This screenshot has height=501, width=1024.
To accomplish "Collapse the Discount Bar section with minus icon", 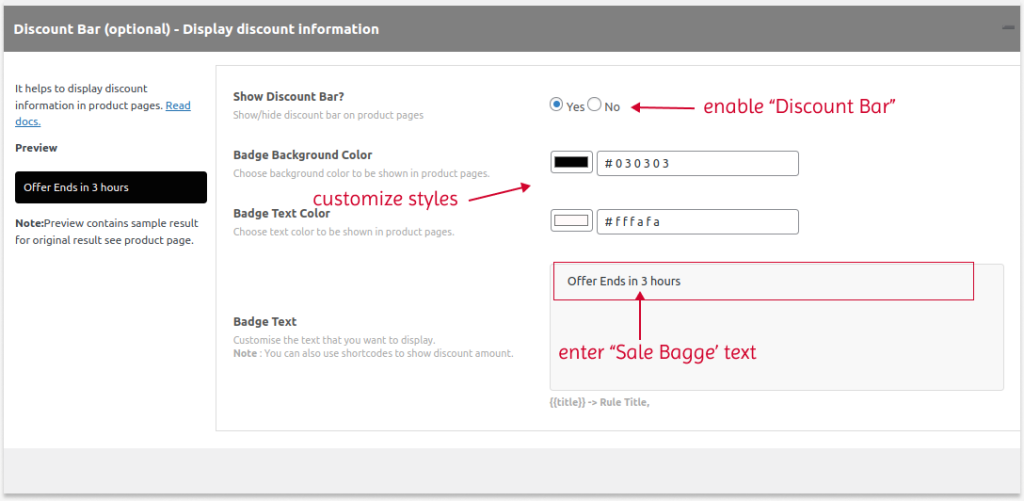I will pos(1007,28).
